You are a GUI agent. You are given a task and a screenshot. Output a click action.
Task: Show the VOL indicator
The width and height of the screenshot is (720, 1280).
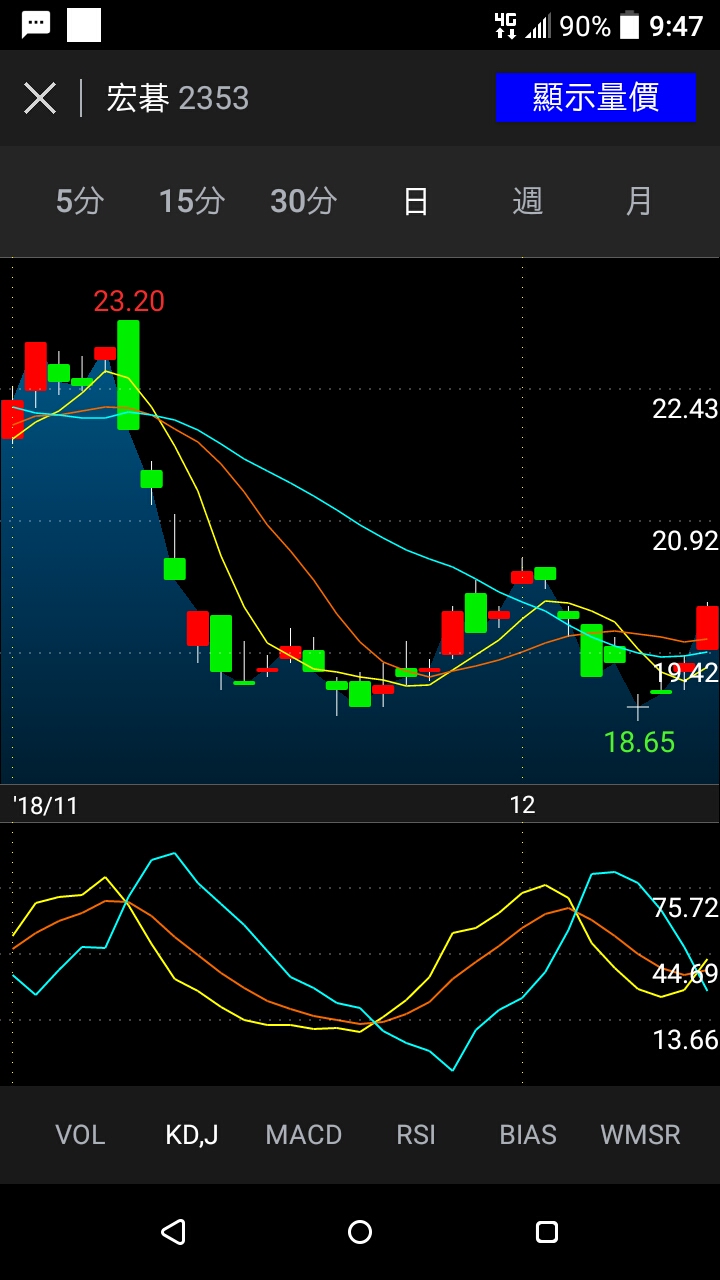tap(80, 1135)
